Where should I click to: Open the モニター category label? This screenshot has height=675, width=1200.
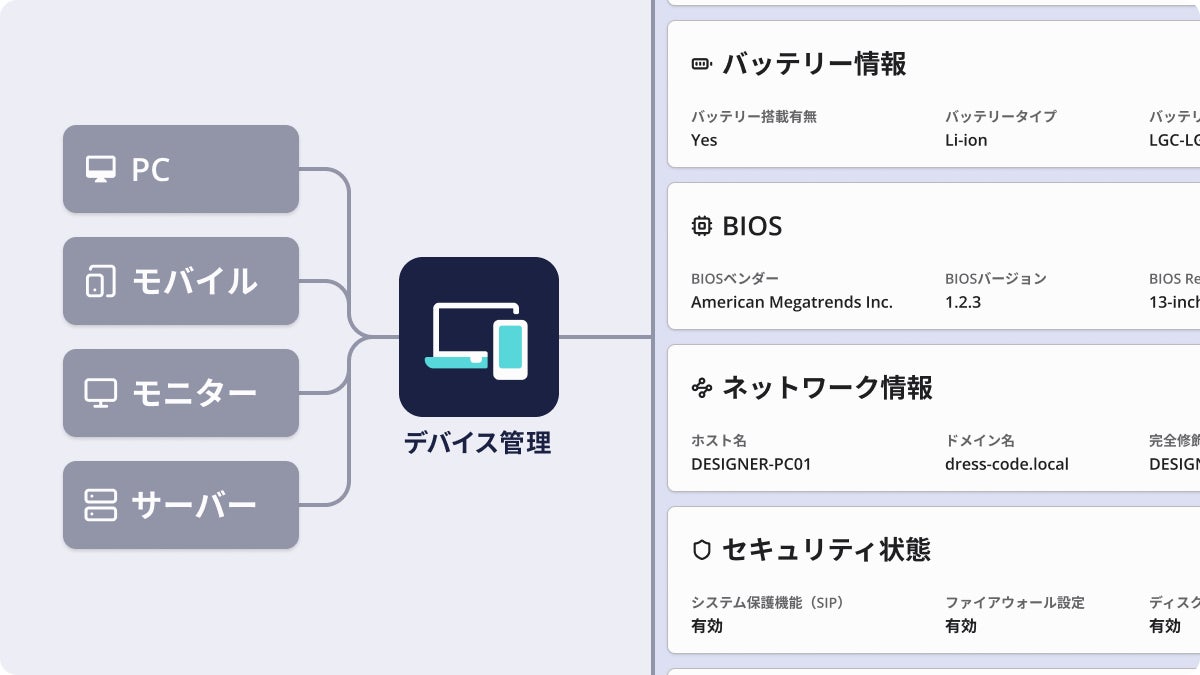tap(194, 393)
